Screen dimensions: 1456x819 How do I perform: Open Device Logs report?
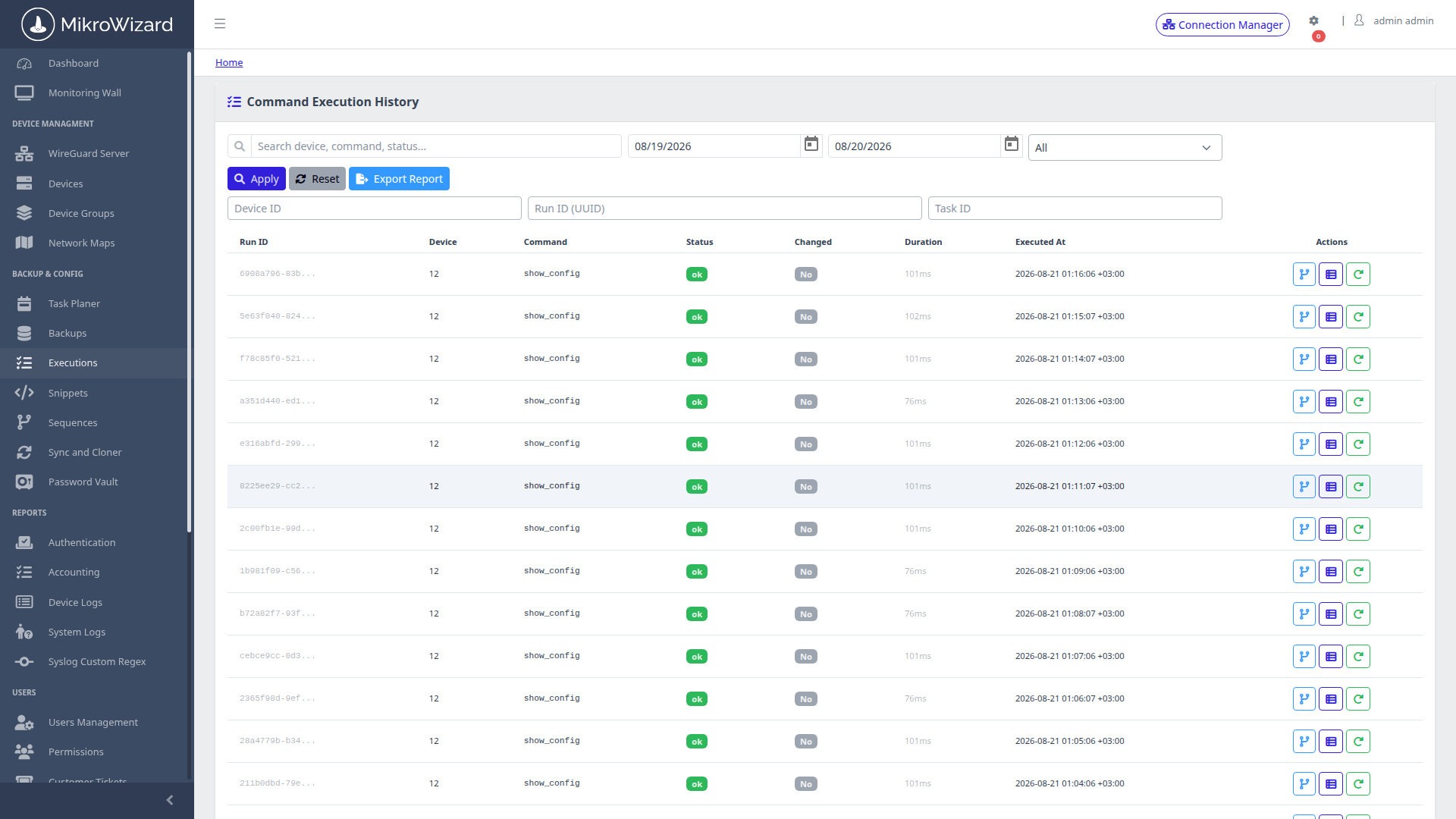tap(94, 603)
